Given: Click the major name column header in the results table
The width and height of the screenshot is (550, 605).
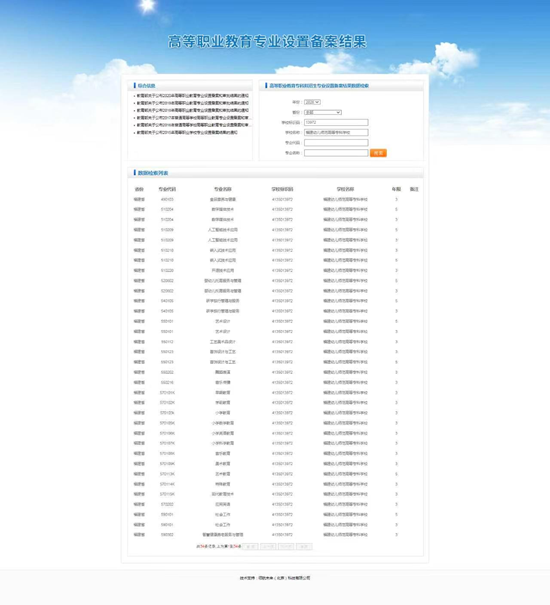Looking at the screenshot, I should tap(223, 189).
